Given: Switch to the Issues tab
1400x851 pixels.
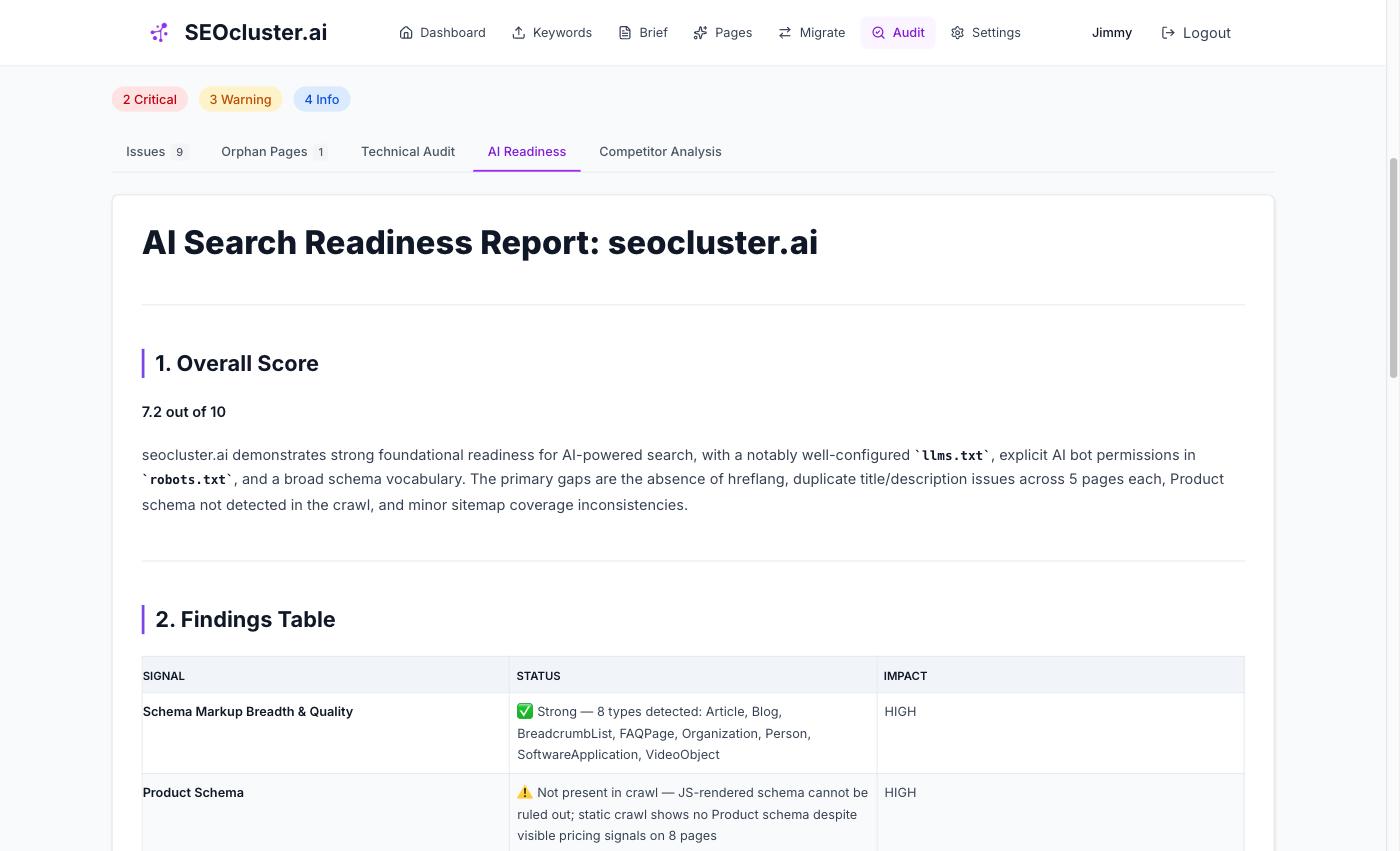Looking at the screenshot, I should [x=157, y=152].
